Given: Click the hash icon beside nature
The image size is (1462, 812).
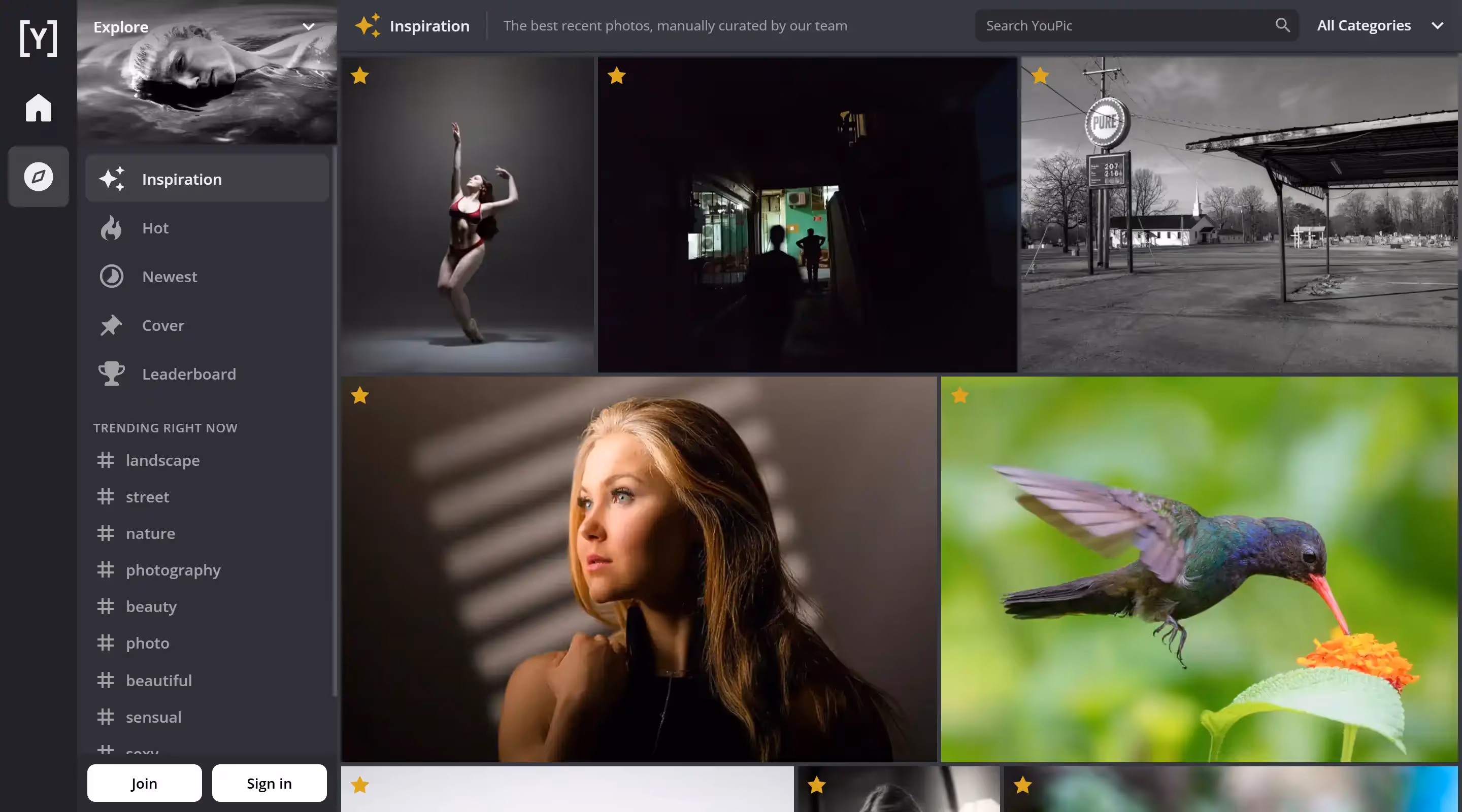Looking at the screenshot, I should (x=106, y=533).
